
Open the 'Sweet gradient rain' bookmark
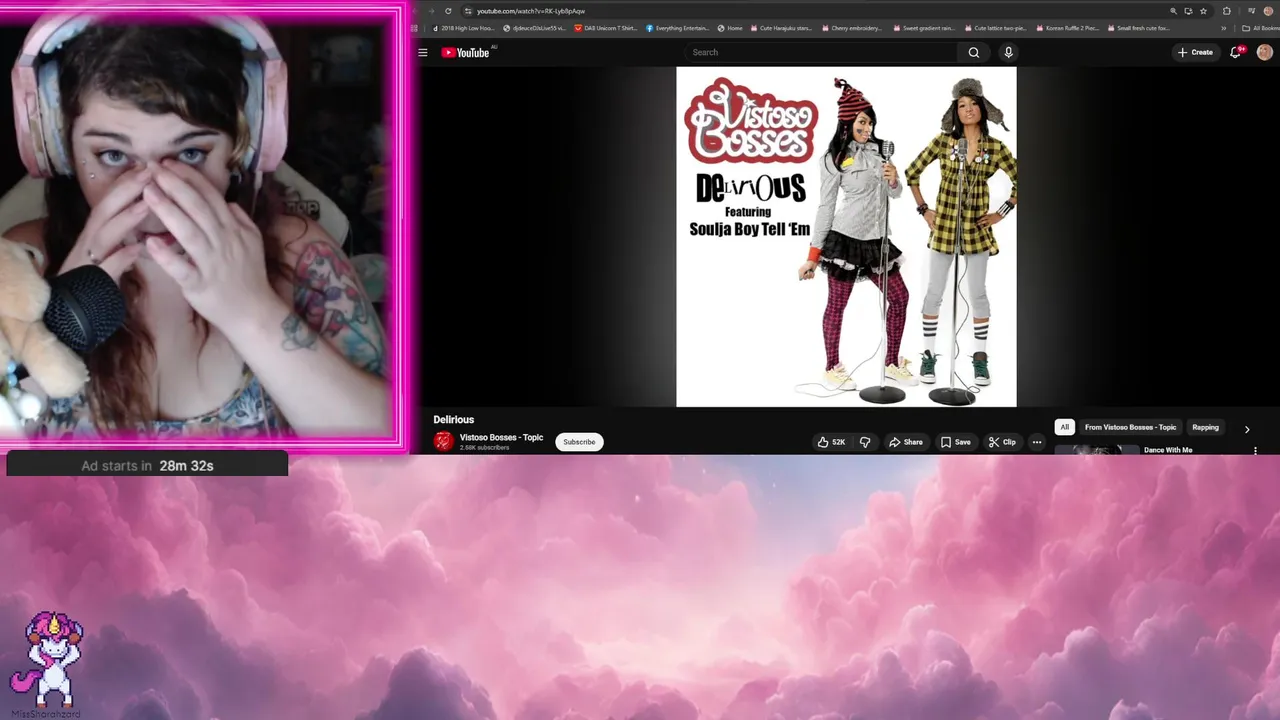[923, 28]
